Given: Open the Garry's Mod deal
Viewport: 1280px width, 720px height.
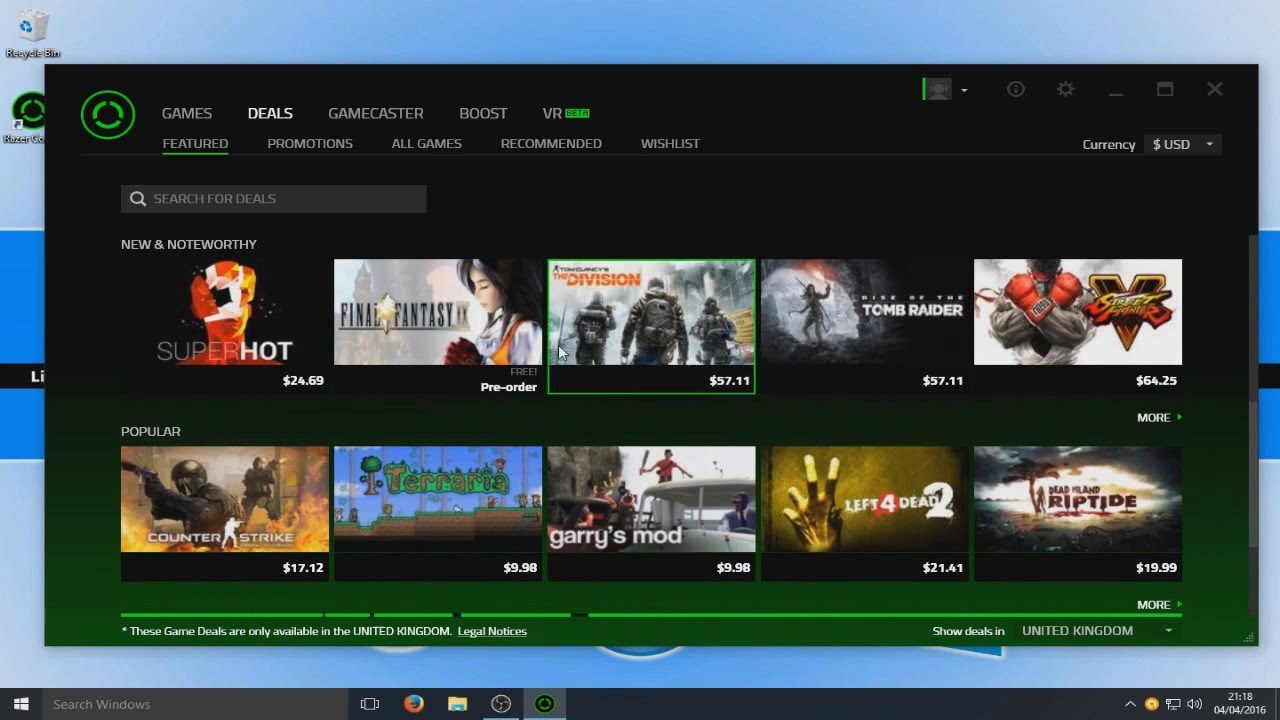Looking at the screenshot, I should click(x=651, y=513).
